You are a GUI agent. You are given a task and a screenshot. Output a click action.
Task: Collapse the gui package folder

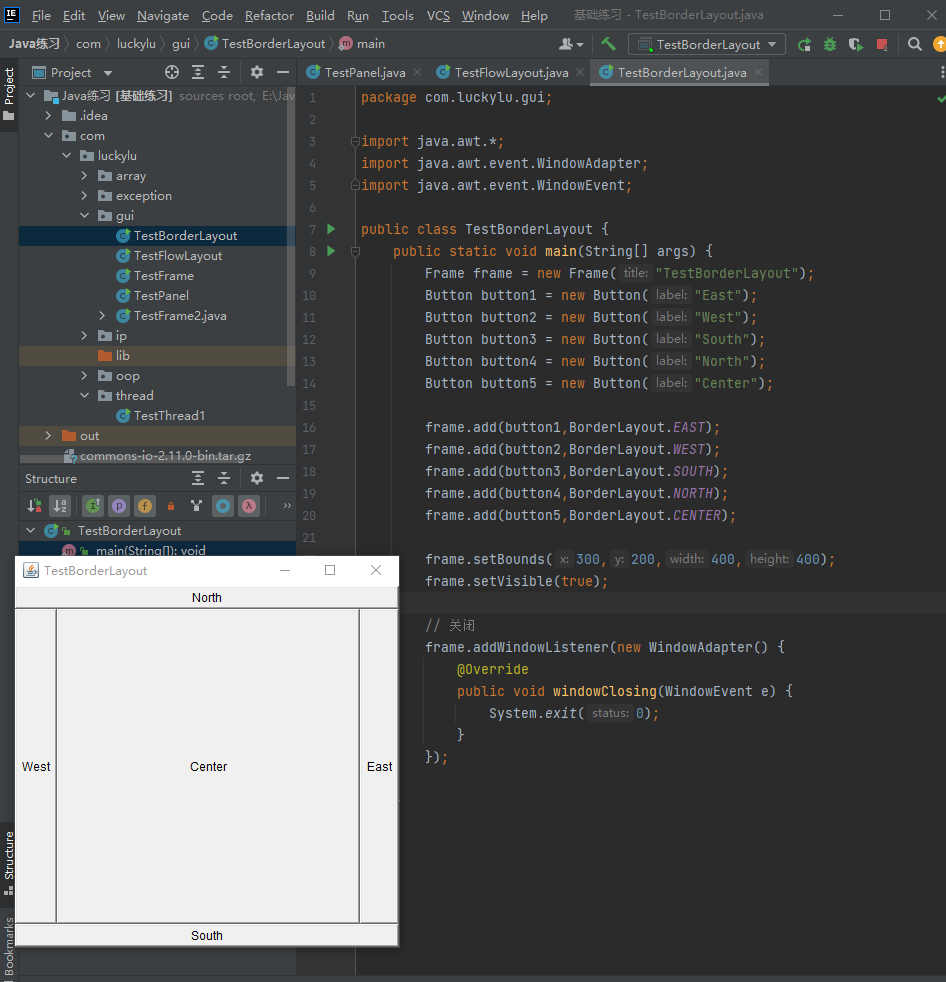click(85, 216)
